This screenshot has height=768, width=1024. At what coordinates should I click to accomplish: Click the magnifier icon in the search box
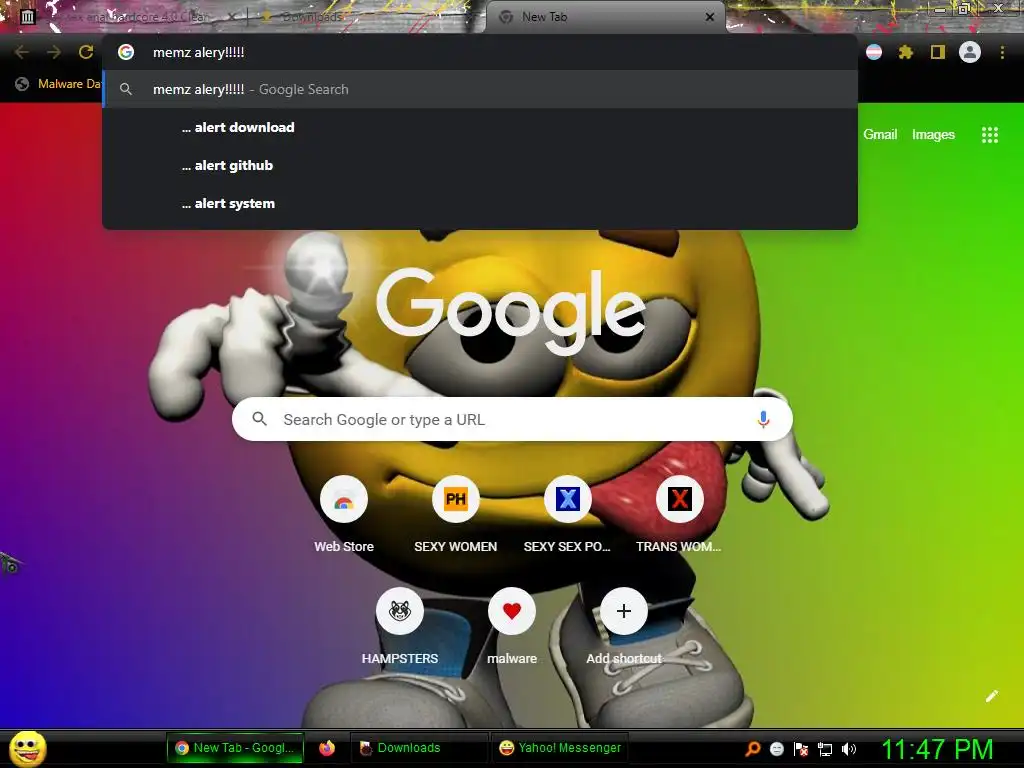(x=259, y=419)
